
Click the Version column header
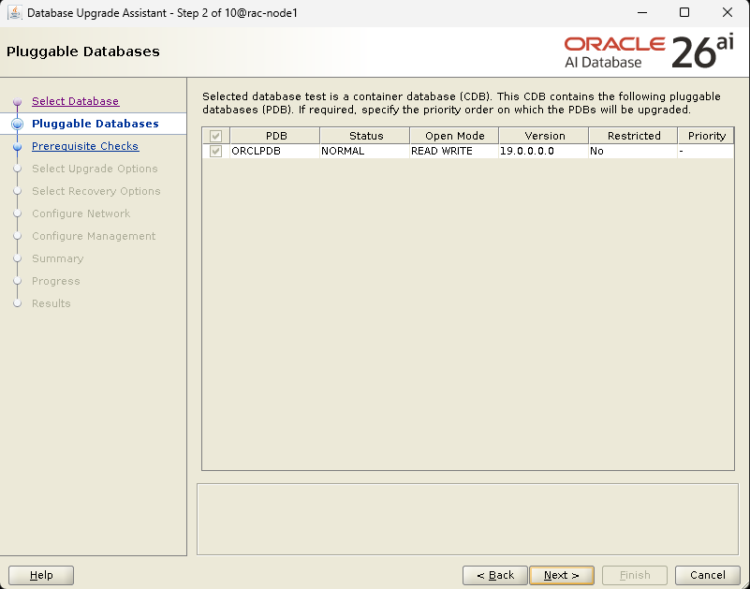click(x=544, y=136)
